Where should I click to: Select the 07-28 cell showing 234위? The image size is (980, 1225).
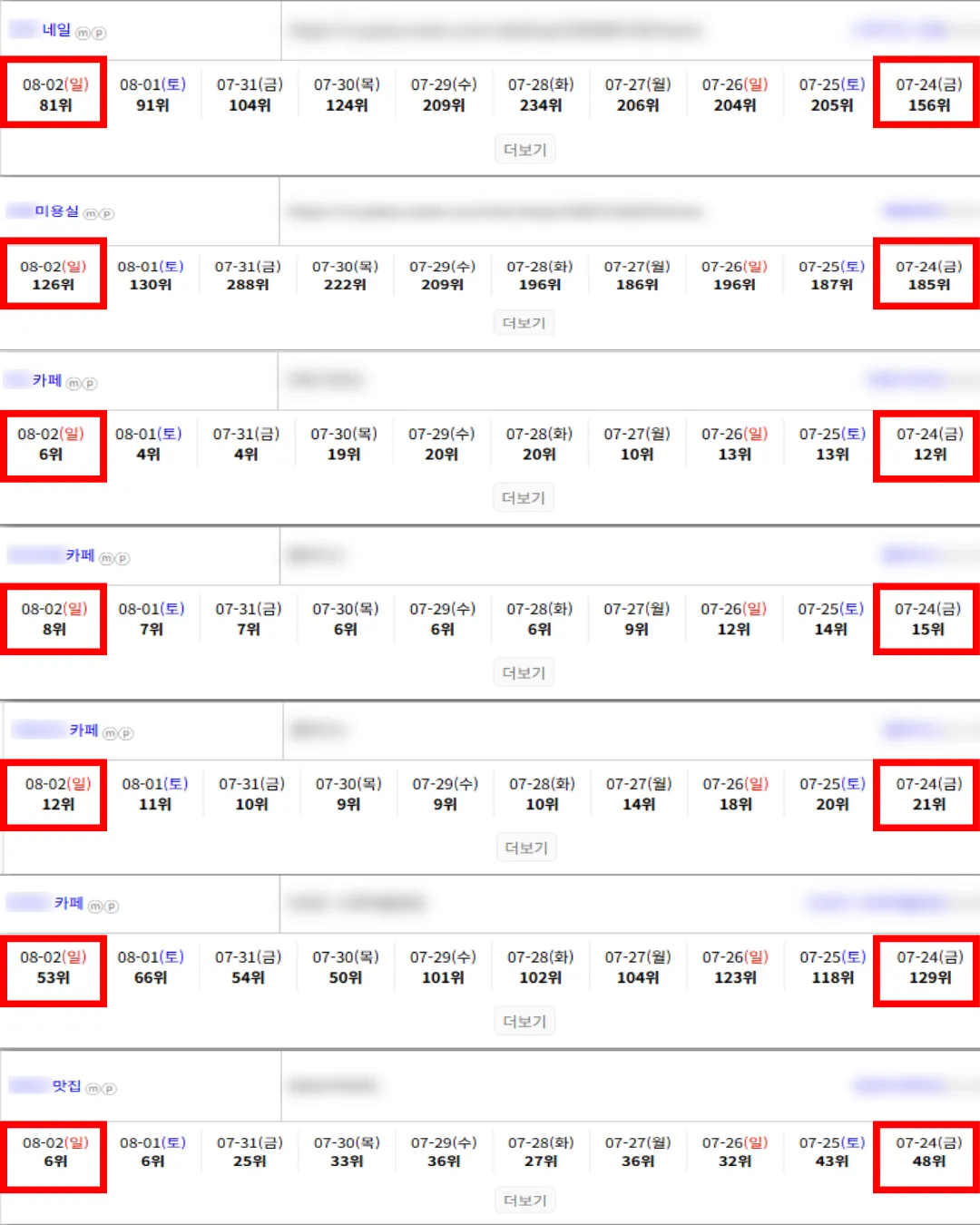(x=541, y=94)
